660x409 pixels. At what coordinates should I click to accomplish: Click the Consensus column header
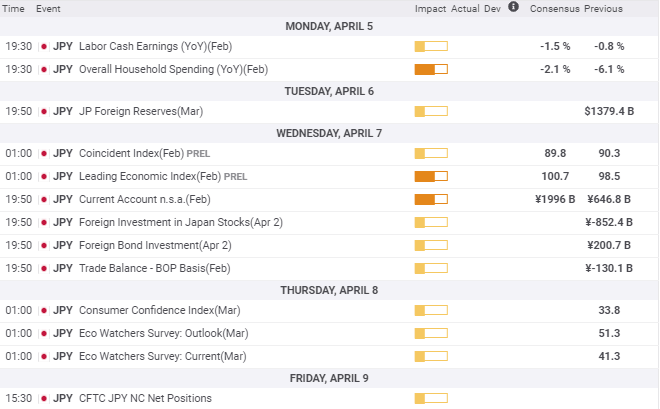tap(554, 9)
